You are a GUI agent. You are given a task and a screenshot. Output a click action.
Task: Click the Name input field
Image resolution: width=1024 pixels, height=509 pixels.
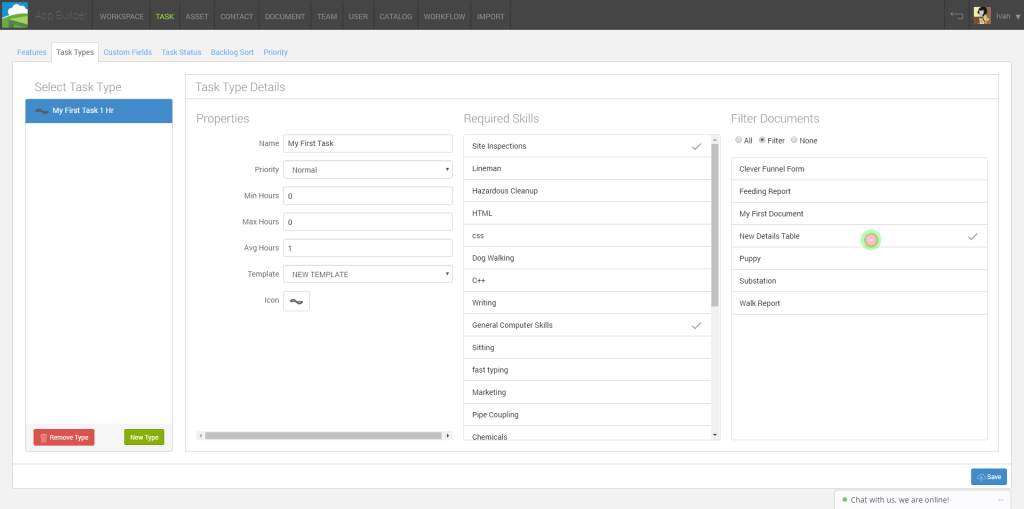click(368, 144)
